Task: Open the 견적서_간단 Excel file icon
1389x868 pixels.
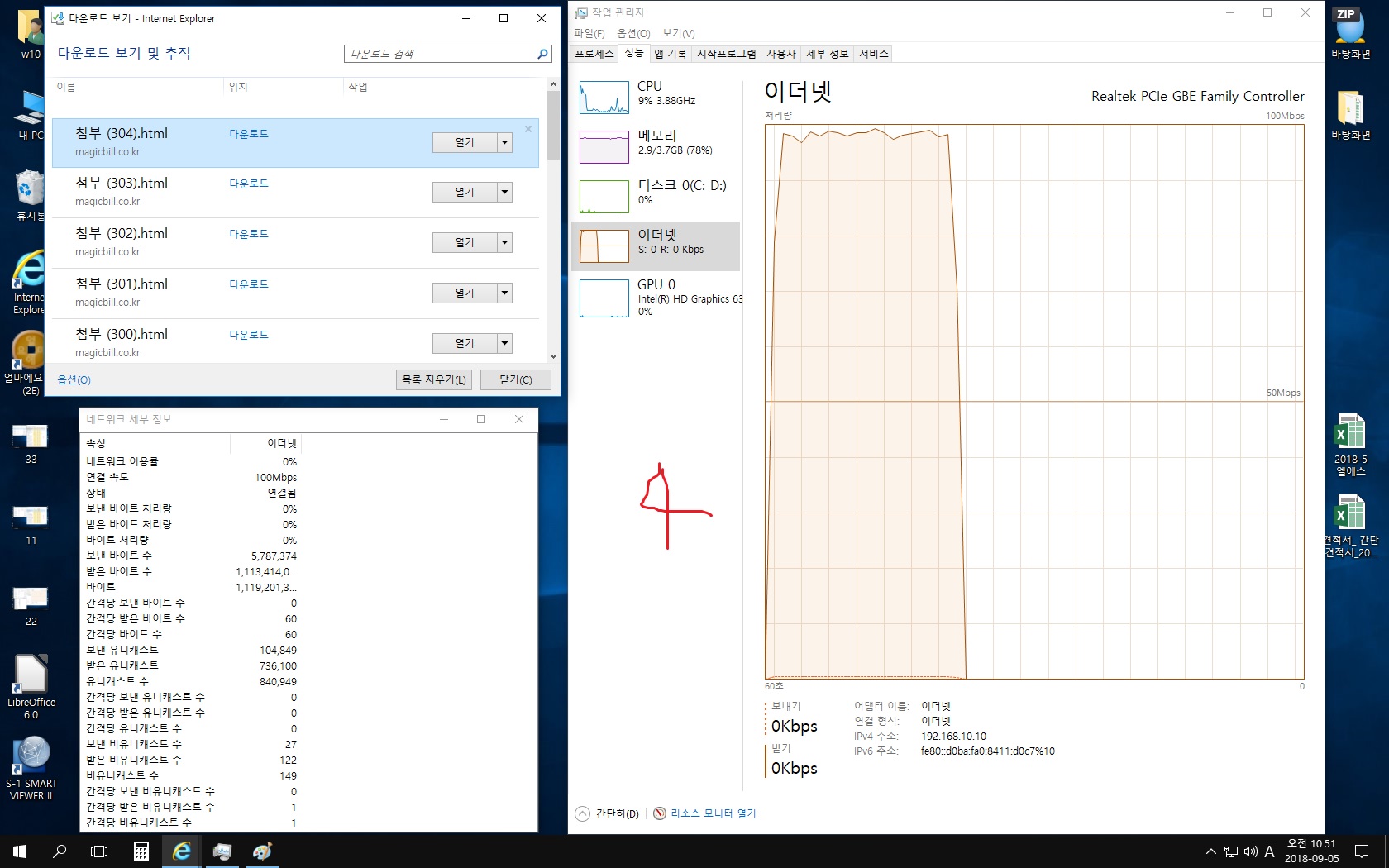Action: 1350,527
